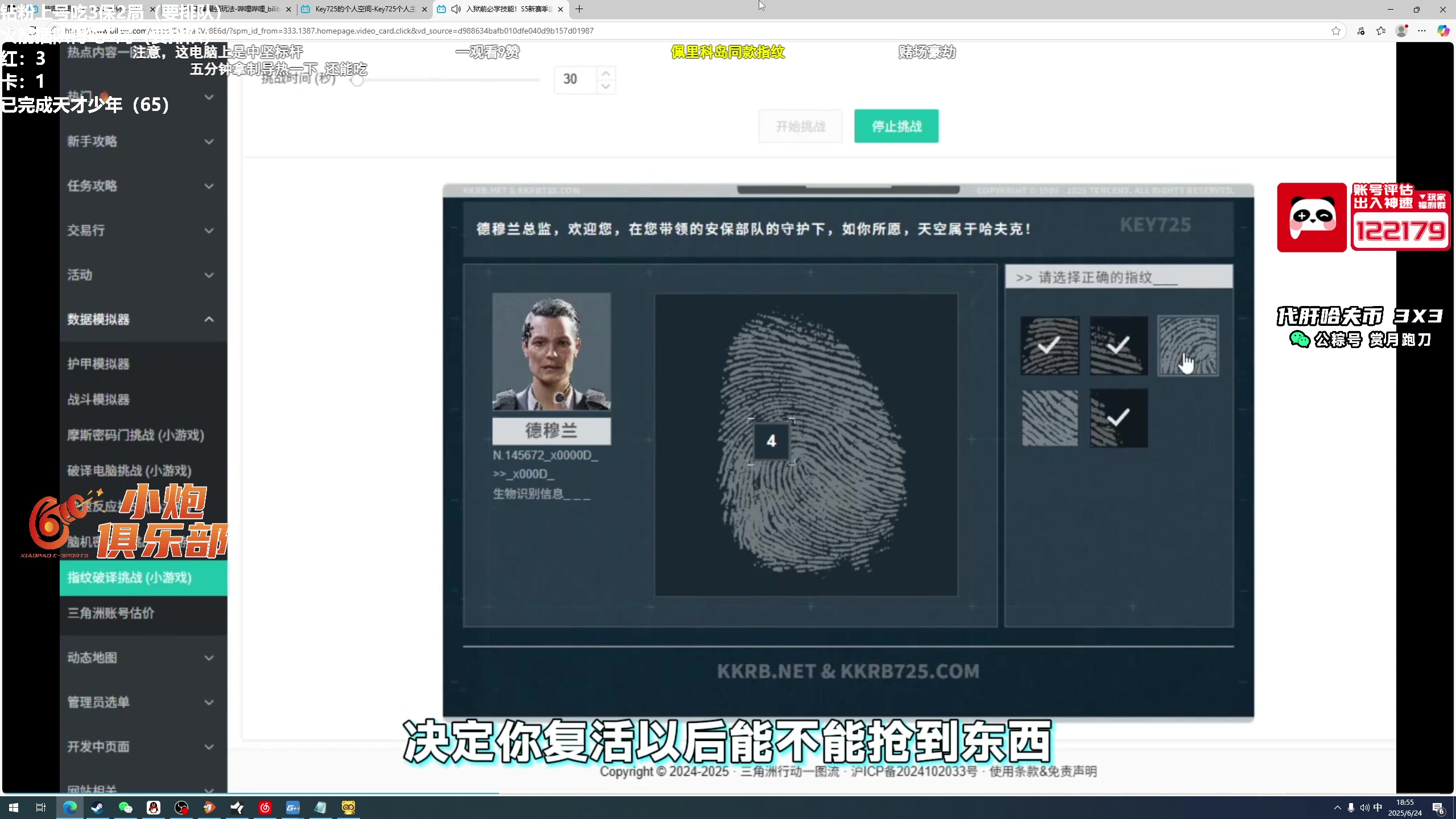1456x819 pixels.
Task: Open QQ penguin taskbar icon
Action: (154, 808)
